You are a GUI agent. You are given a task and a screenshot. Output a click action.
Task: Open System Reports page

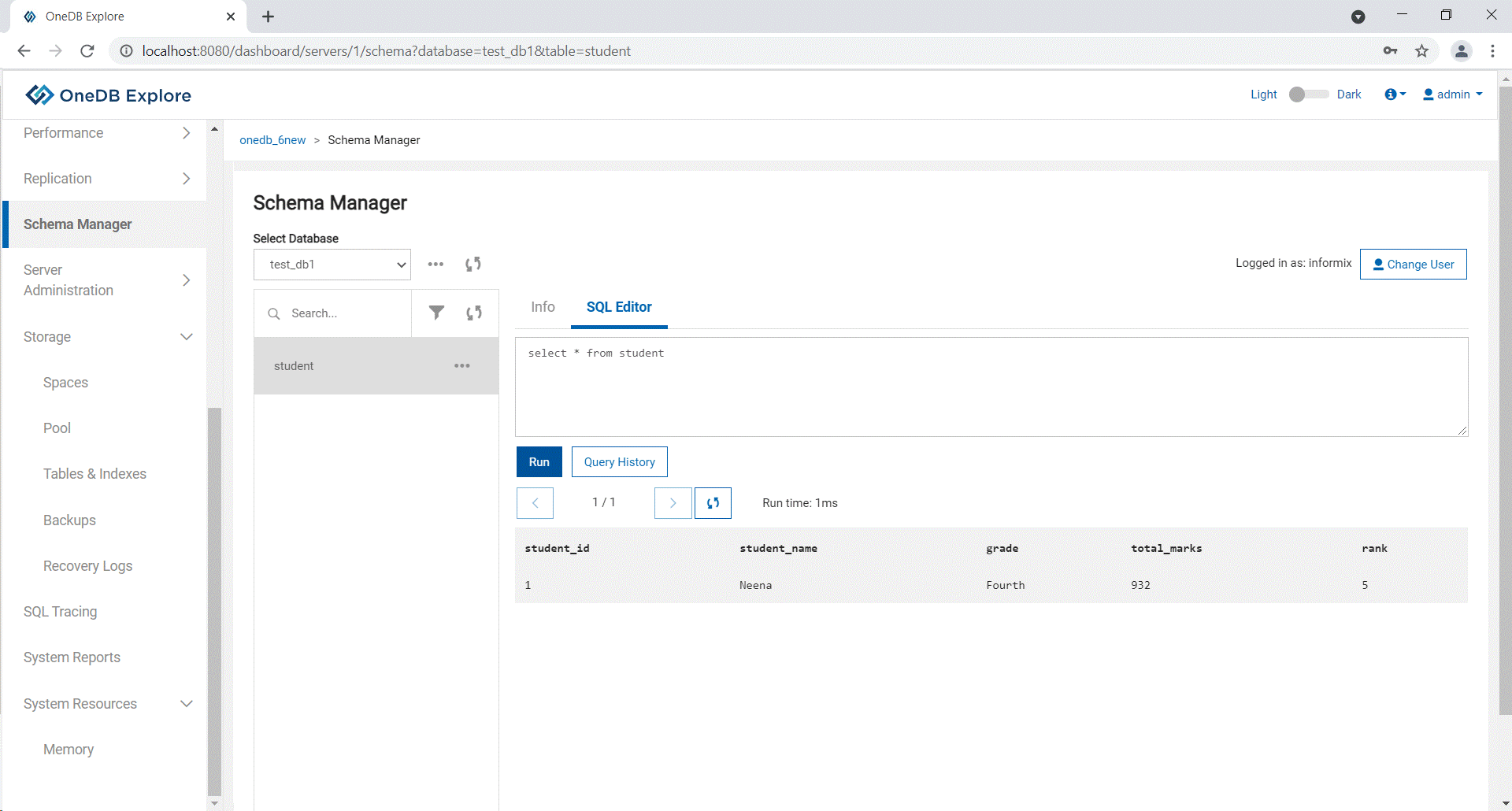click(x=72, y=657)
